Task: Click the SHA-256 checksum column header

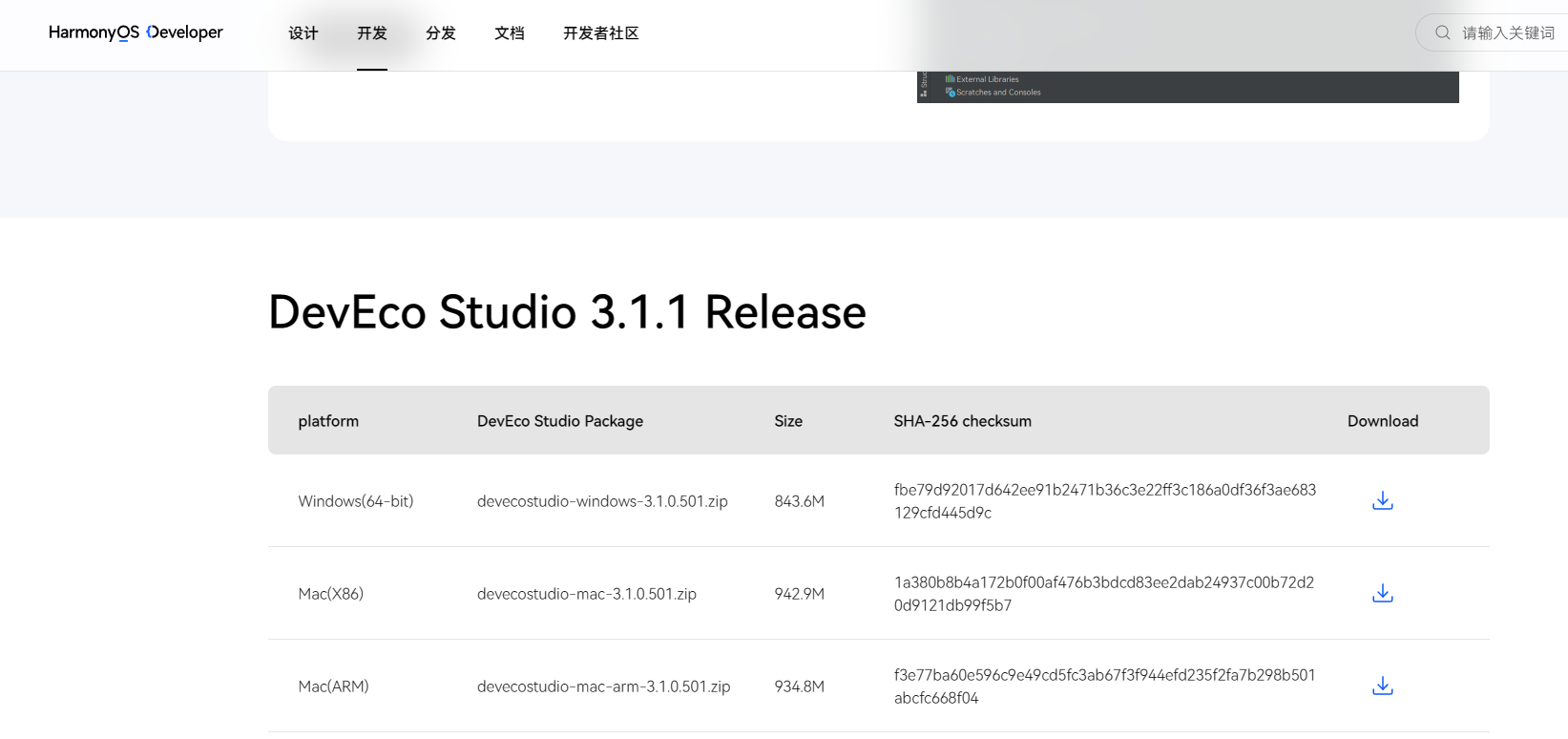Action: [963, 421]
